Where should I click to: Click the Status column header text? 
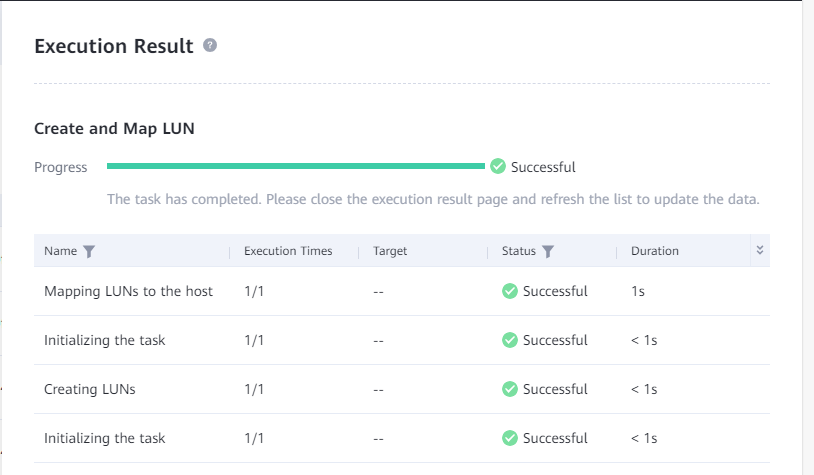pyautogui.click(x=519, y=252)
